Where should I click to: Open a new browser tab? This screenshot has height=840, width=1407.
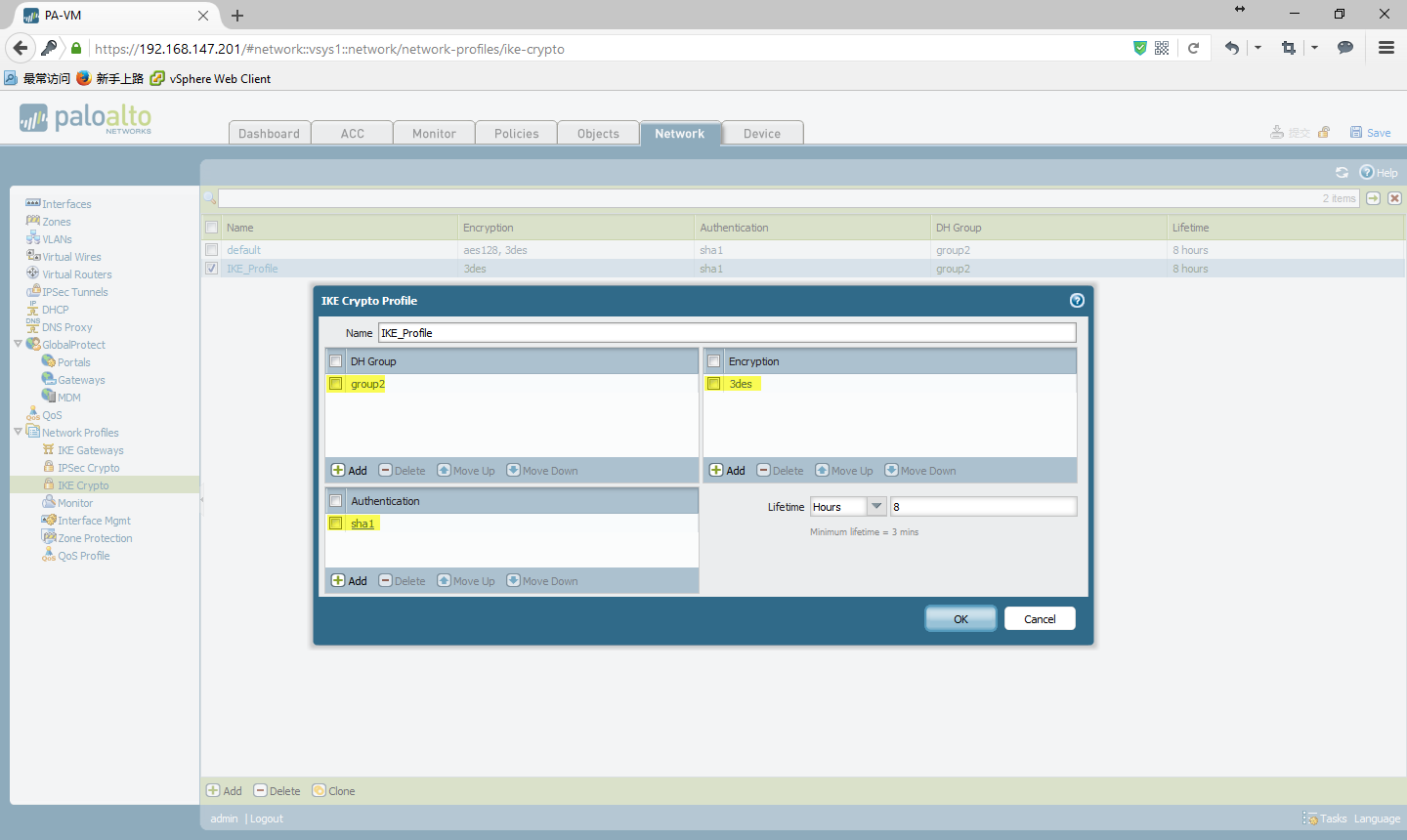(237, 16)
